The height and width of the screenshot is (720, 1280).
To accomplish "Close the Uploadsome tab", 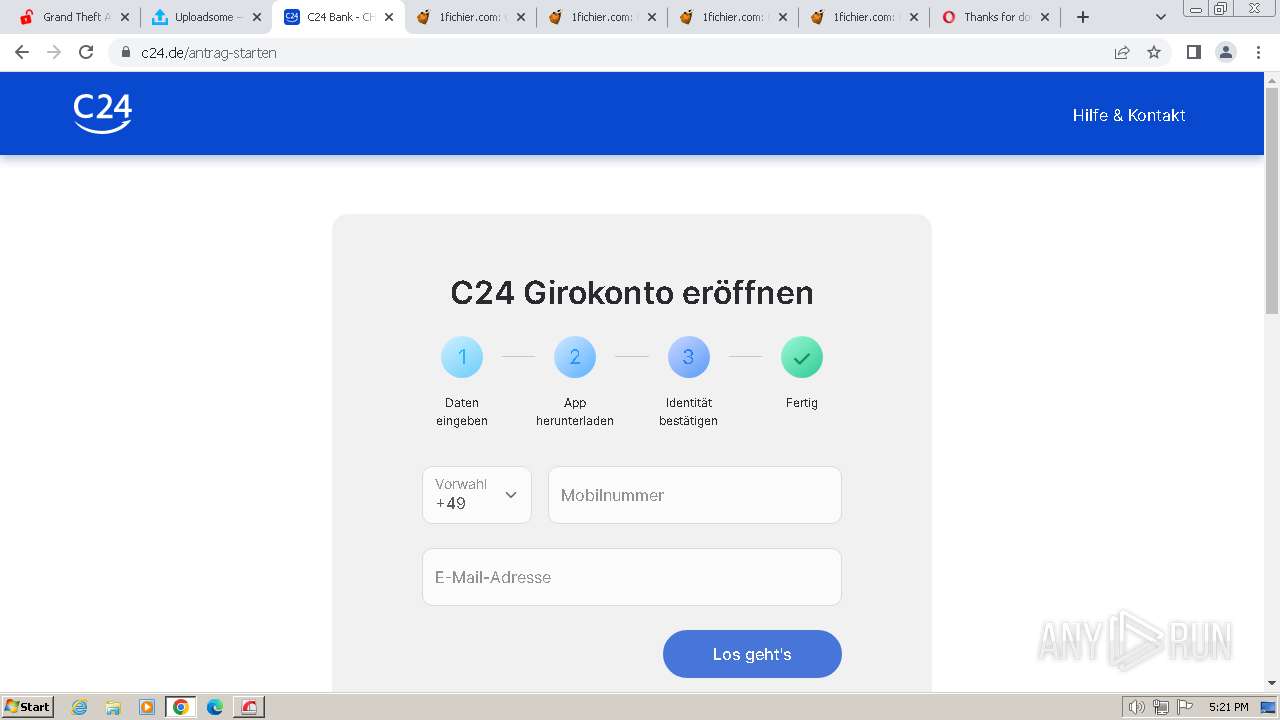I will [257, 17].
